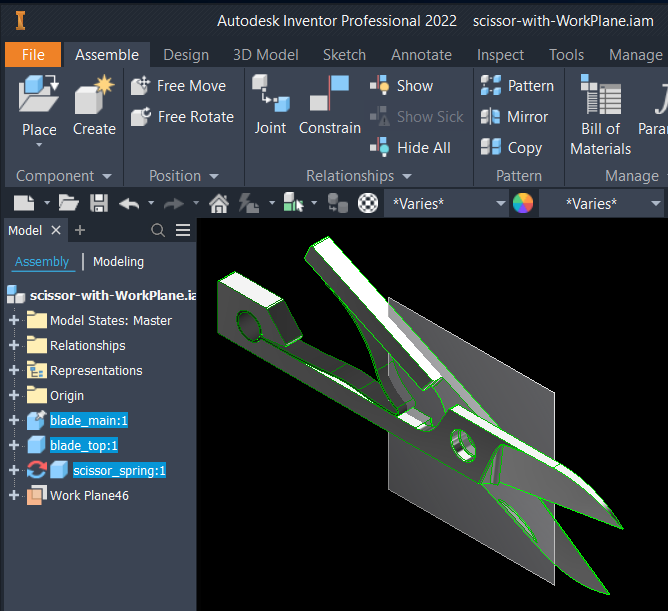Switch to the Tools tab

click(x=566, y=55)
